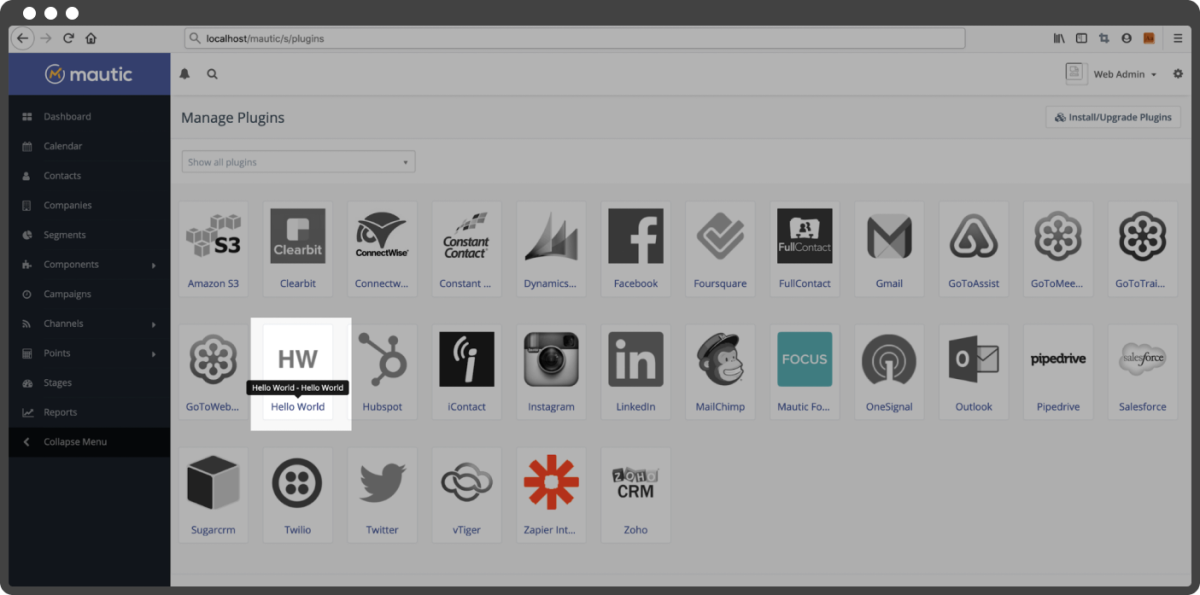Open the settings gear icon
Image resolution: width=1200 pixels, height=595 pixels.
[x=1178, y=74]
